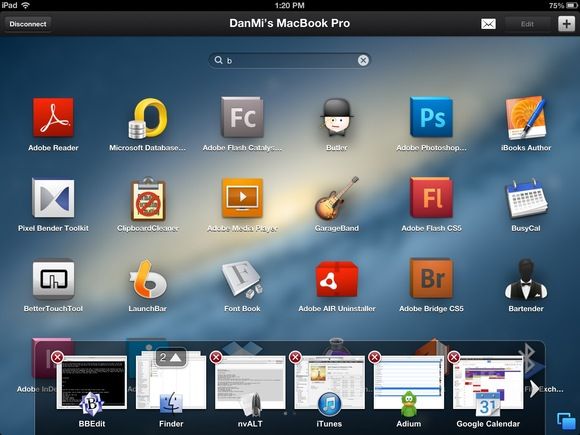The image size is (580, 435).
Task: Open the mail envelope icon
Action: point(488,24)
